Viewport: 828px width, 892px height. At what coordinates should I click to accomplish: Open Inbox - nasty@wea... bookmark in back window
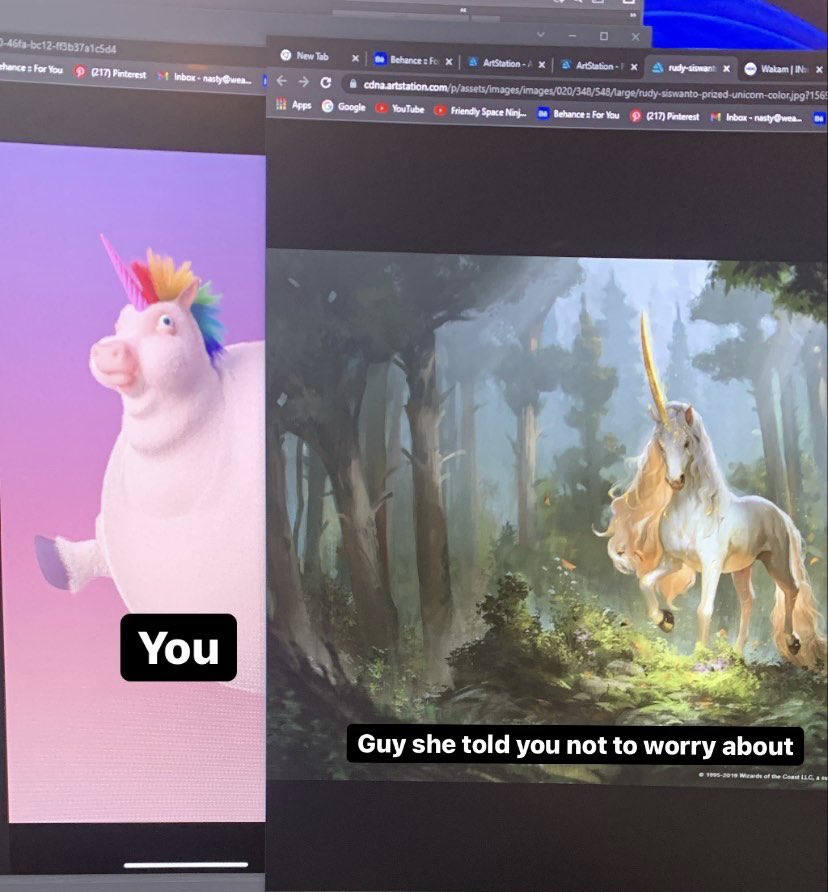205,78
